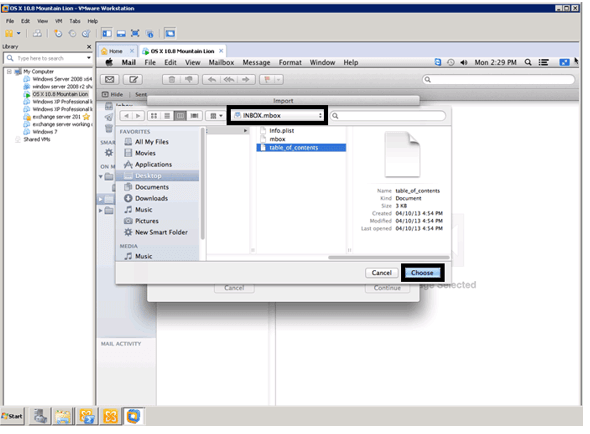This screenshot has width=590, height=434.
Task: Select Music under Favorites
Action: tap(143, 210)
